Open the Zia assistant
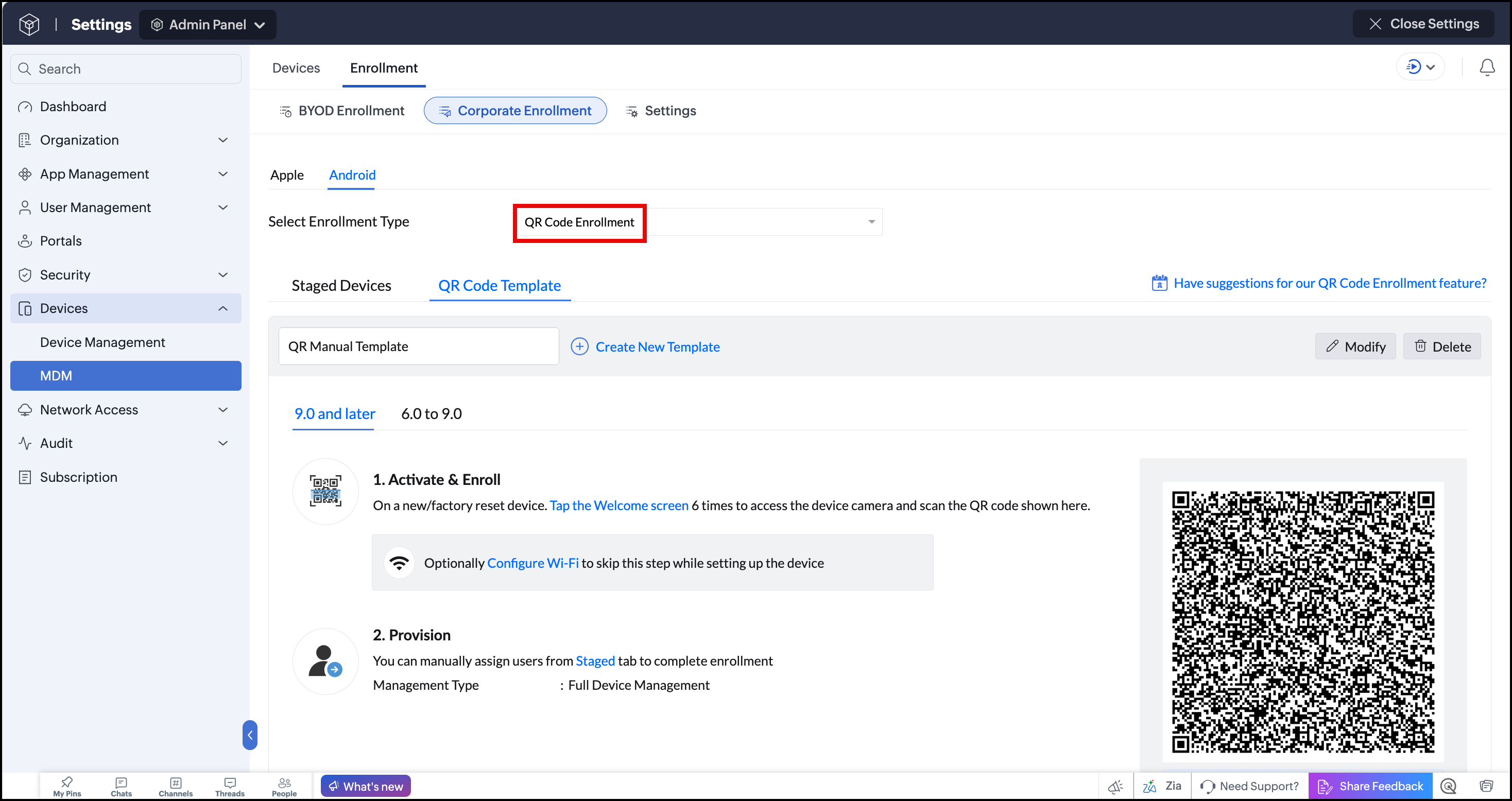Image resolution: width=1512 pixels, height=801 pixels. point(1162,787)
